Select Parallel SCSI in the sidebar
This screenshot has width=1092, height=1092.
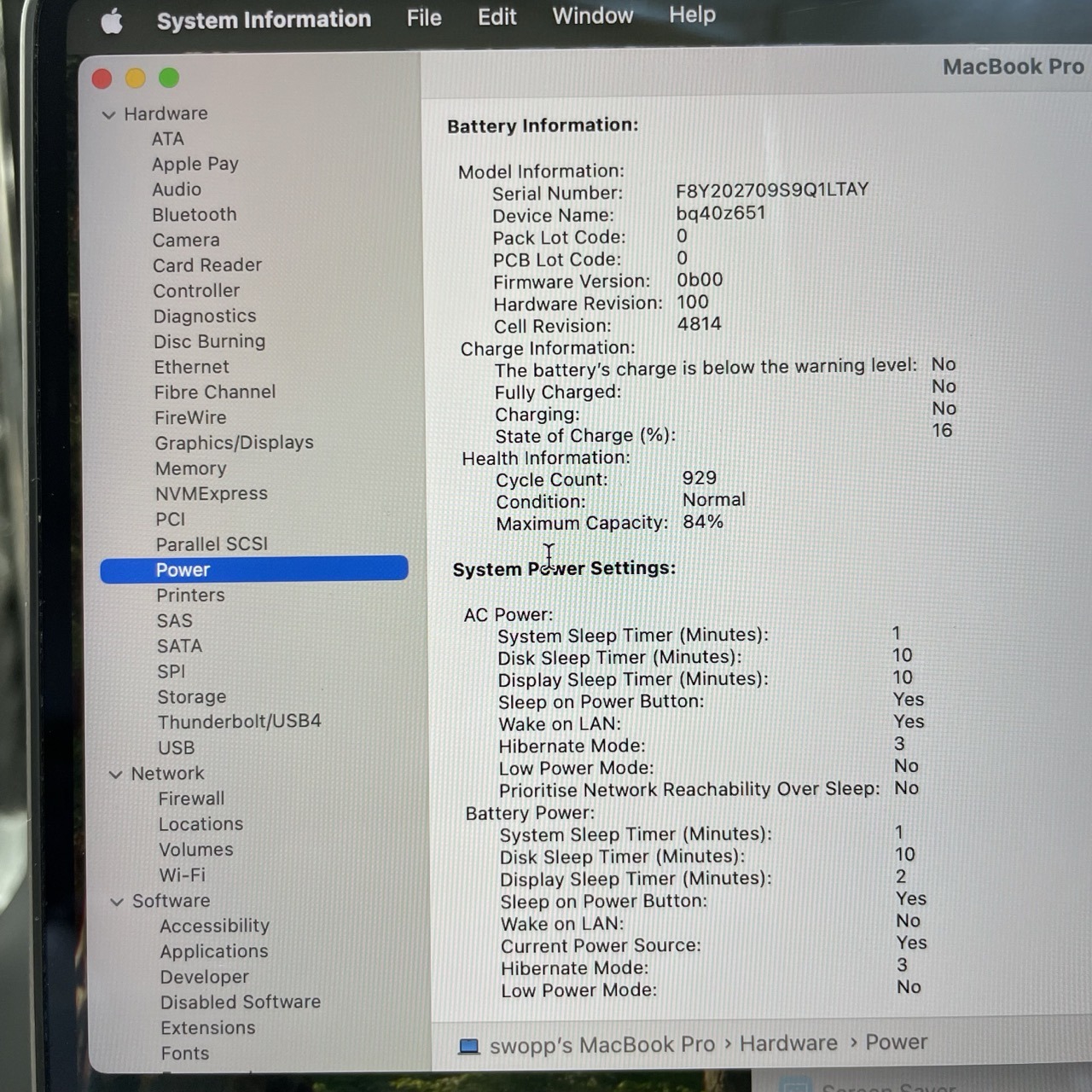(x=212, y=544)
